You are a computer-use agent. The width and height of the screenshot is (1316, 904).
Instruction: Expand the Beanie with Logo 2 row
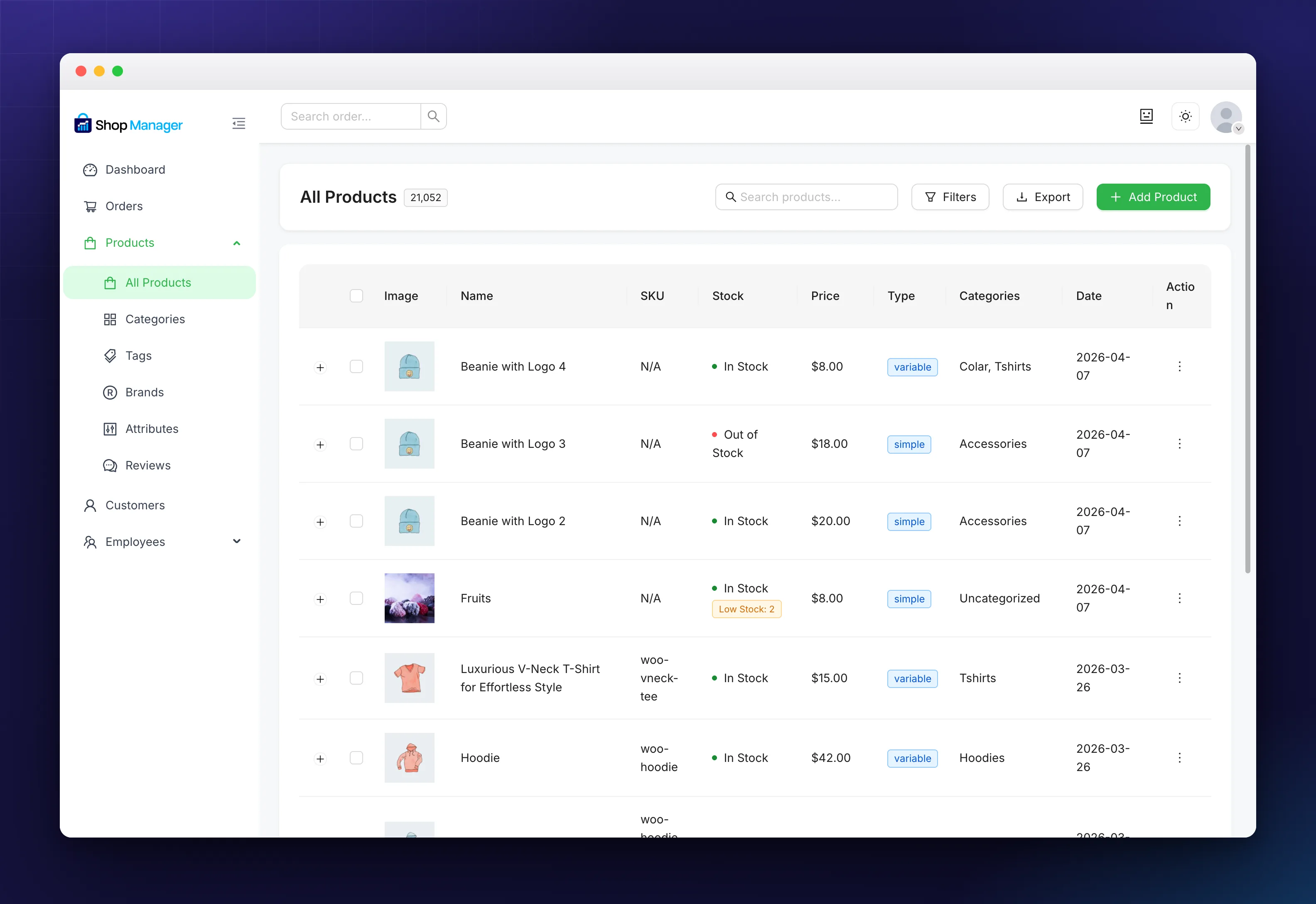coord(321,522)
